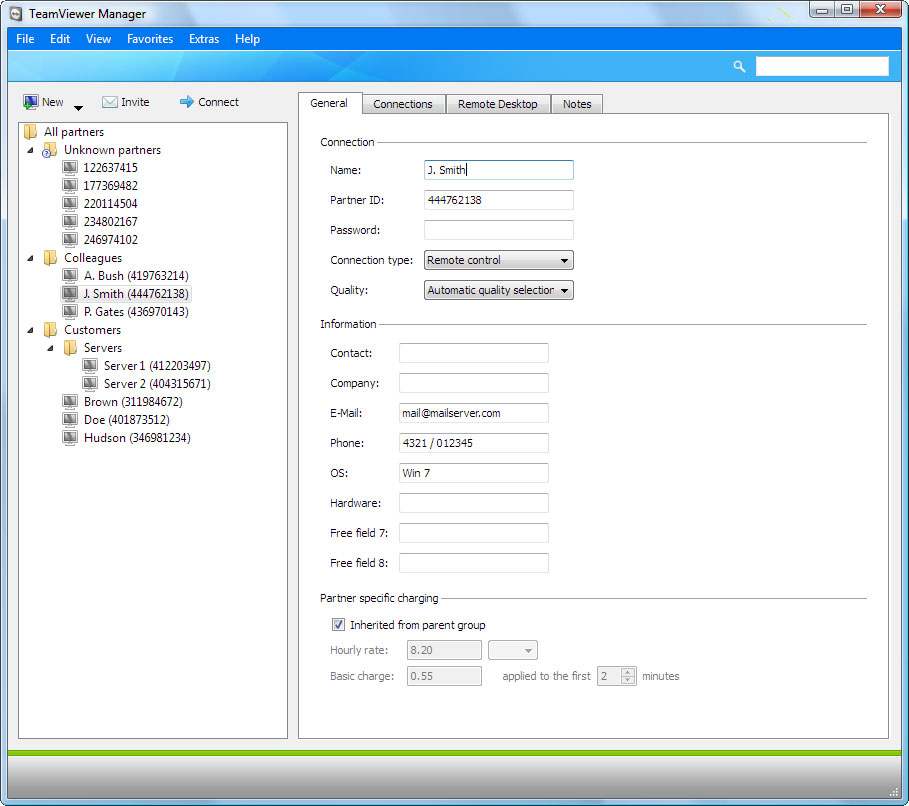909x806 pixels.
Task: Open the Extras menu
Action: (204, 39)
